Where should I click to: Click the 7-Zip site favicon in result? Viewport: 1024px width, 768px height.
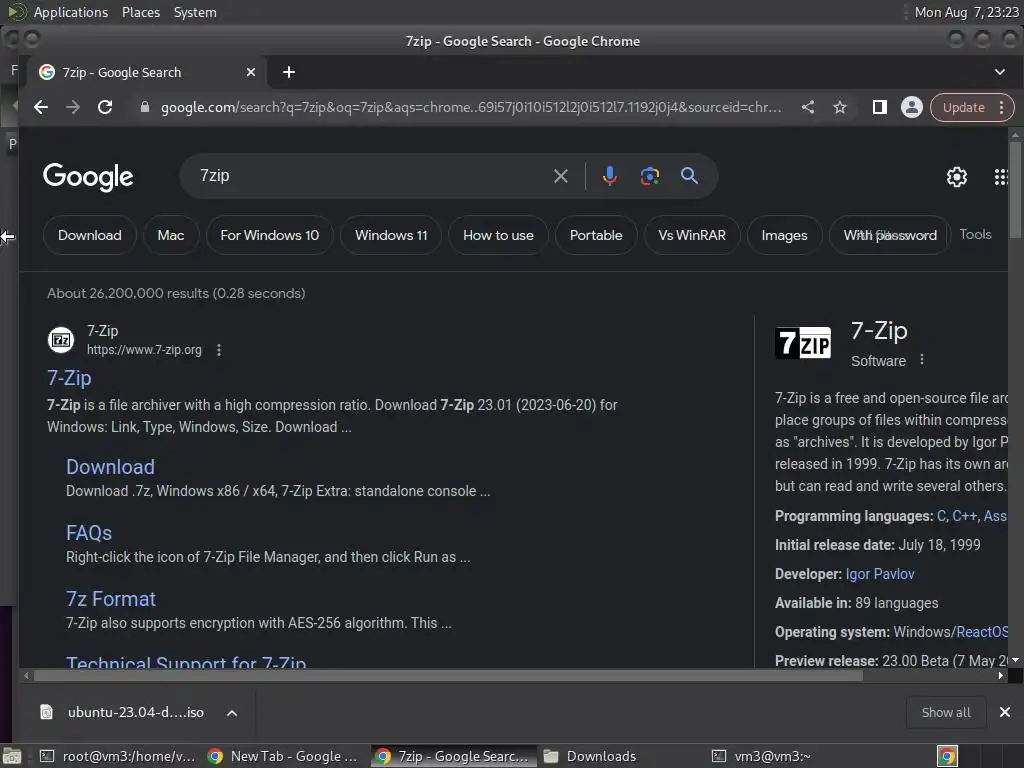click(x=61, y=340)
